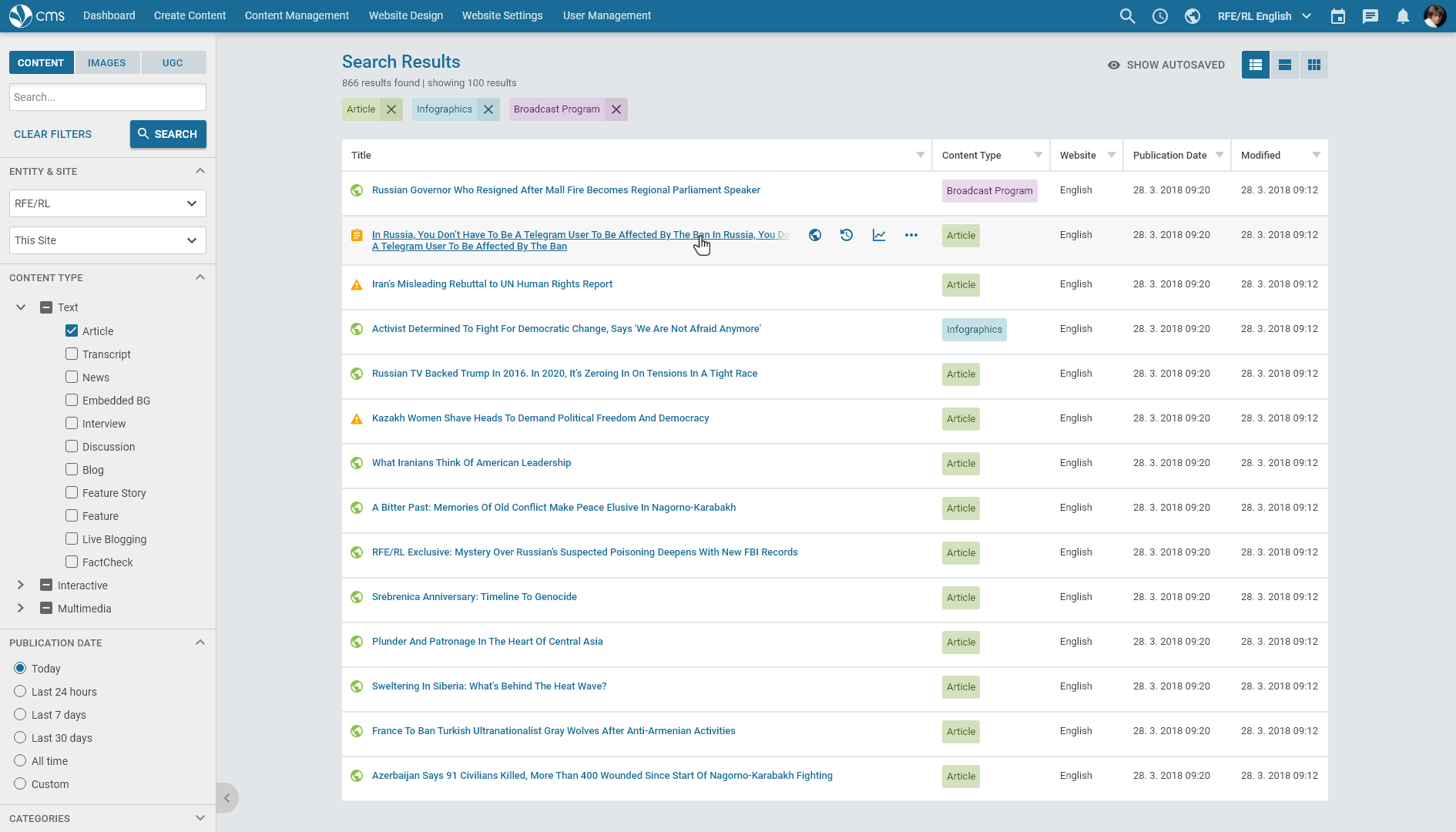Open Website Settings menu
Image resolution: width=1456 pixels, height=832 pixels.
tap(502, 15)
